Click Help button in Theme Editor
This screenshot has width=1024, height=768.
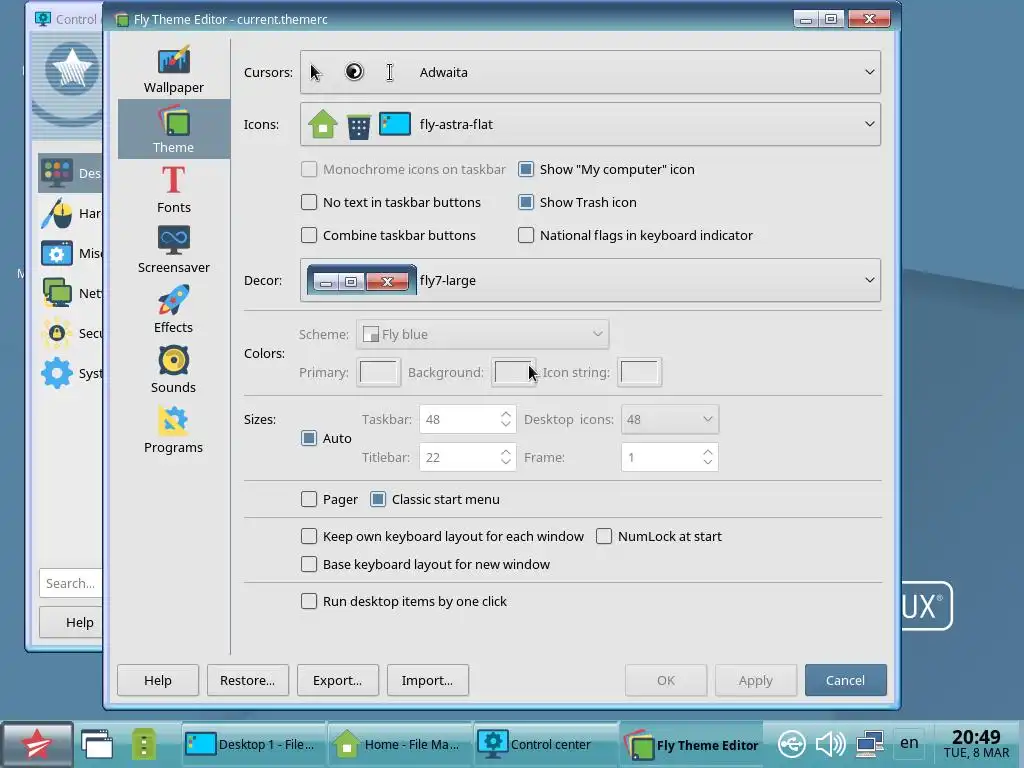click(x=158, y=680)
